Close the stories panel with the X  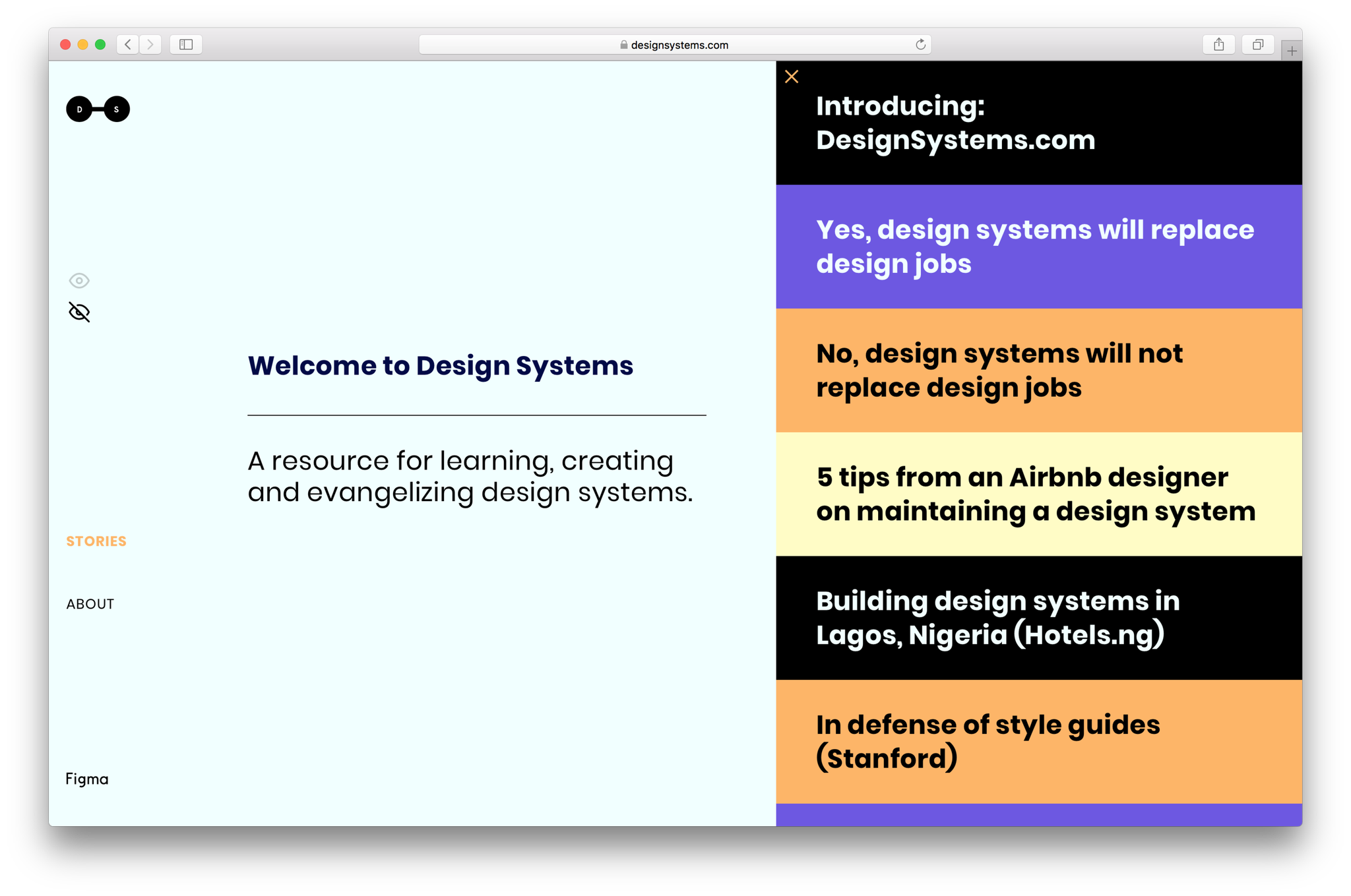tap(792, 77)
